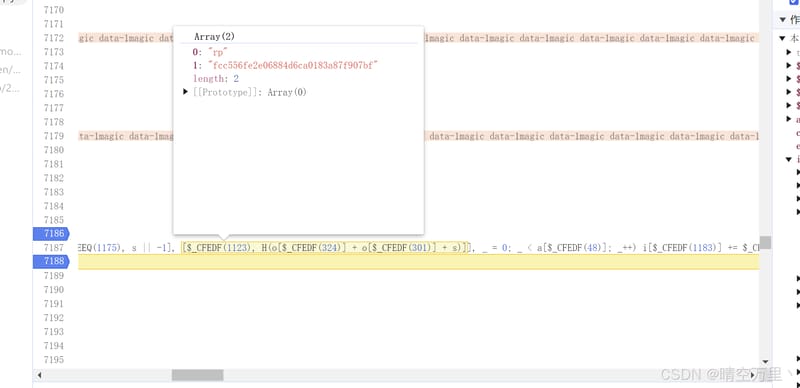This screenshot has height=388, width=800.
Task: Click the "rp" value in popup
Action: coord(218,52)
